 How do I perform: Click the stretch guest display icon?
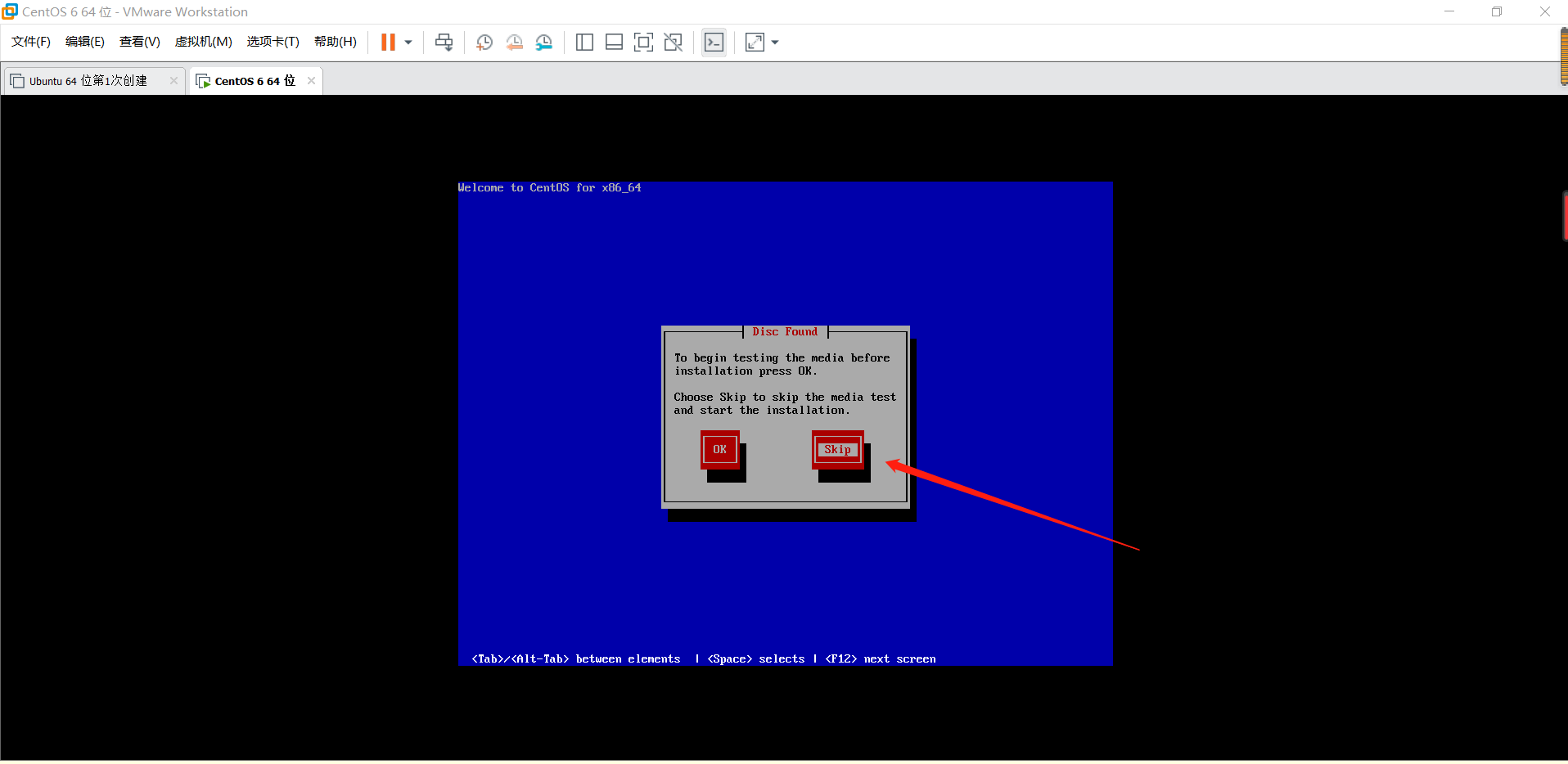click(755, 43)
